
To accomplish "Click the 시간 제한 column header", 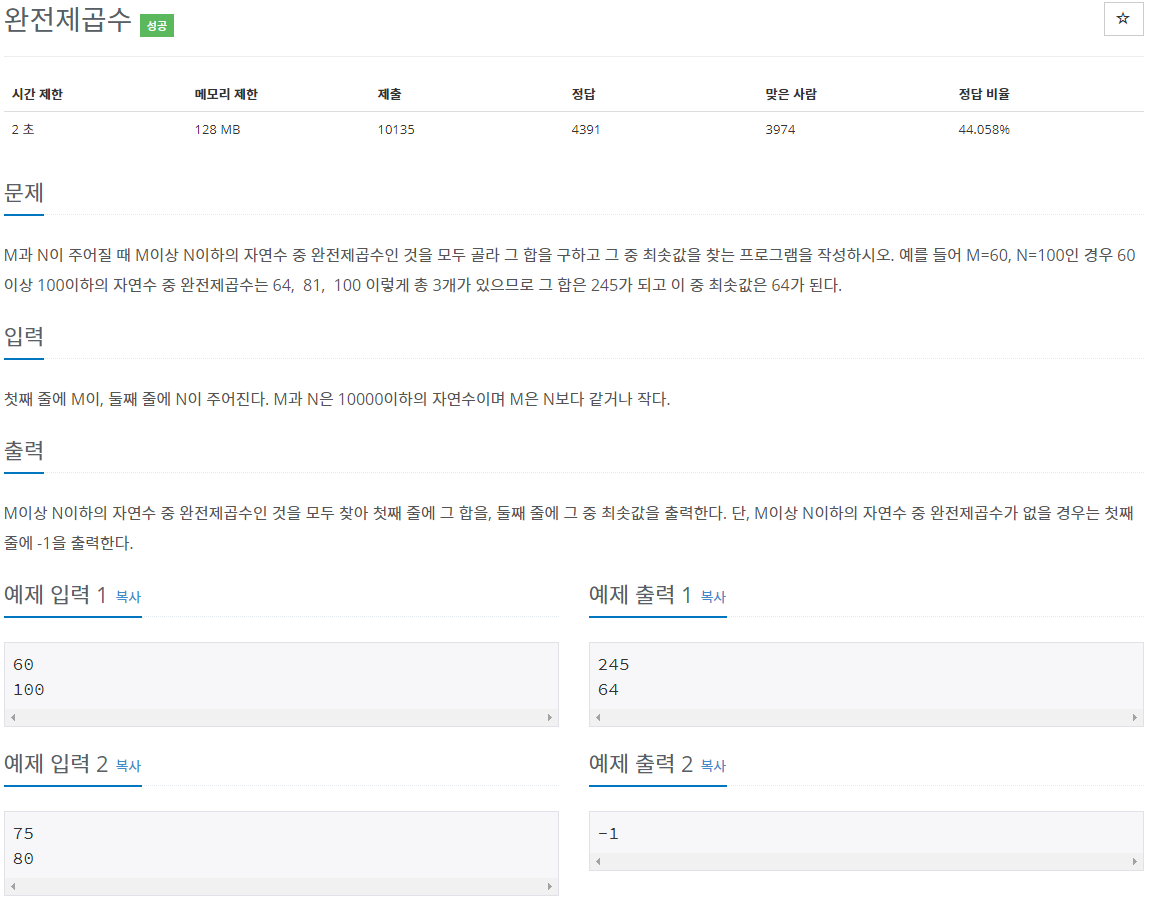I will (37, 94).
